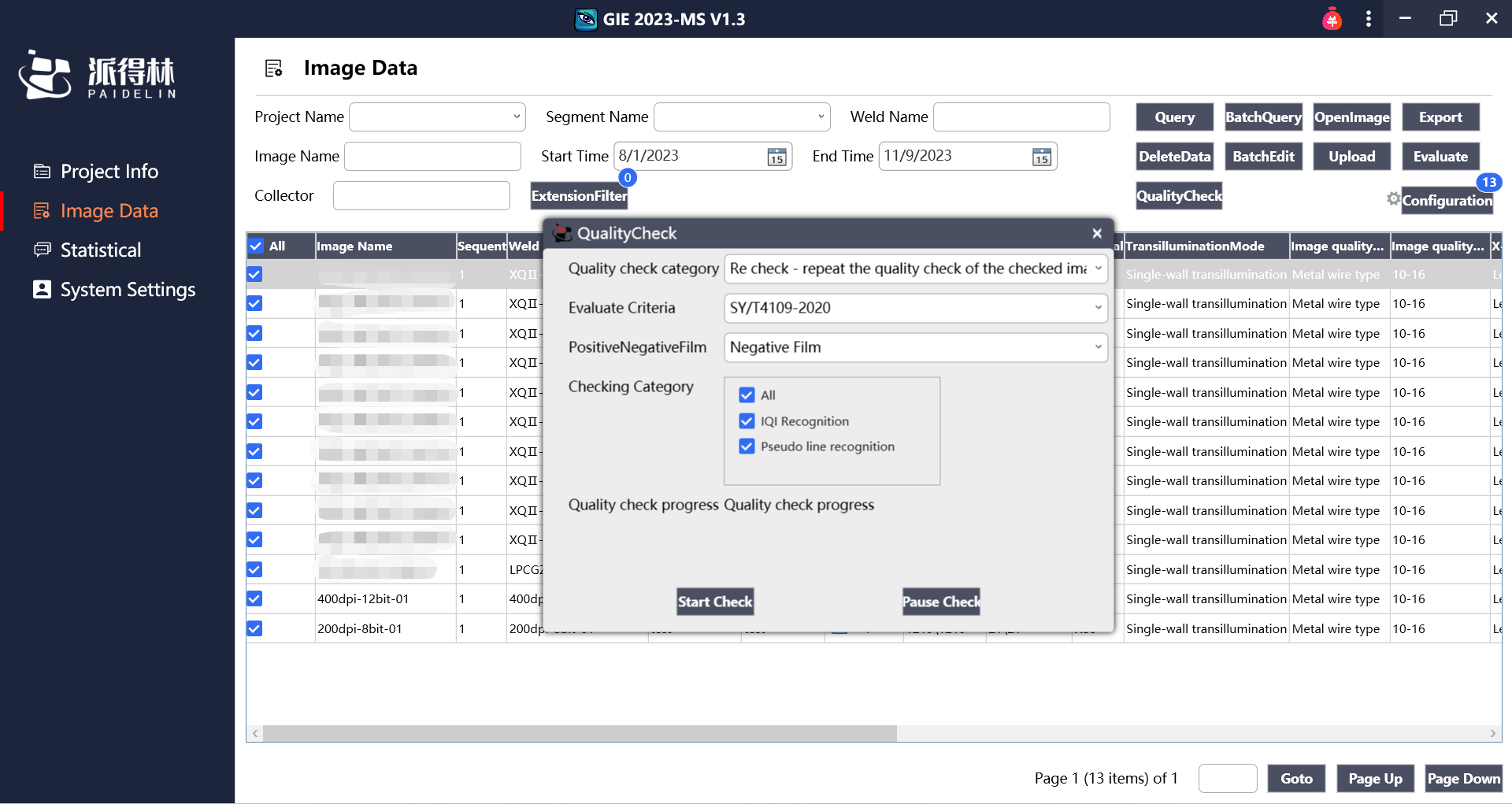
Task: Click the horizontal table scrollbar thumb
Action: click(x=580, y=733)
